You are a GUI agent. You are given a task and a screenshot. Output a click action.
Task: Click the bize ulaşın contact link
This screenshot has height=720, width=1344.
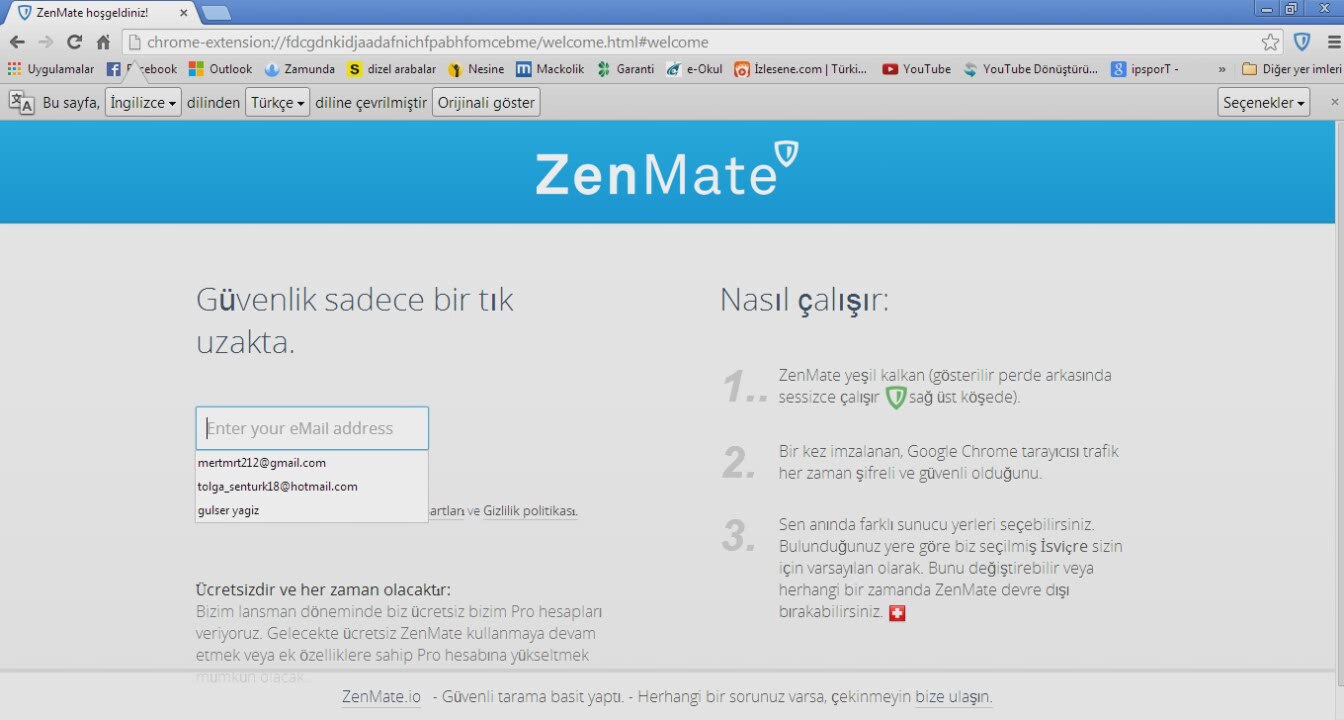[954, 697]
